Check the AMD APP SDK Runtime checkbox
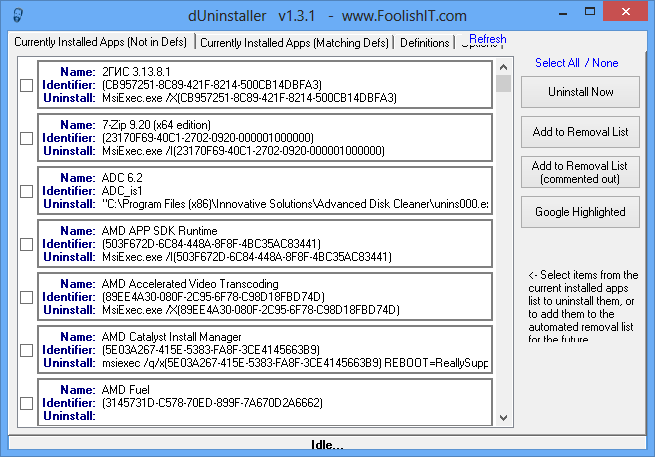 click(27, 244)
